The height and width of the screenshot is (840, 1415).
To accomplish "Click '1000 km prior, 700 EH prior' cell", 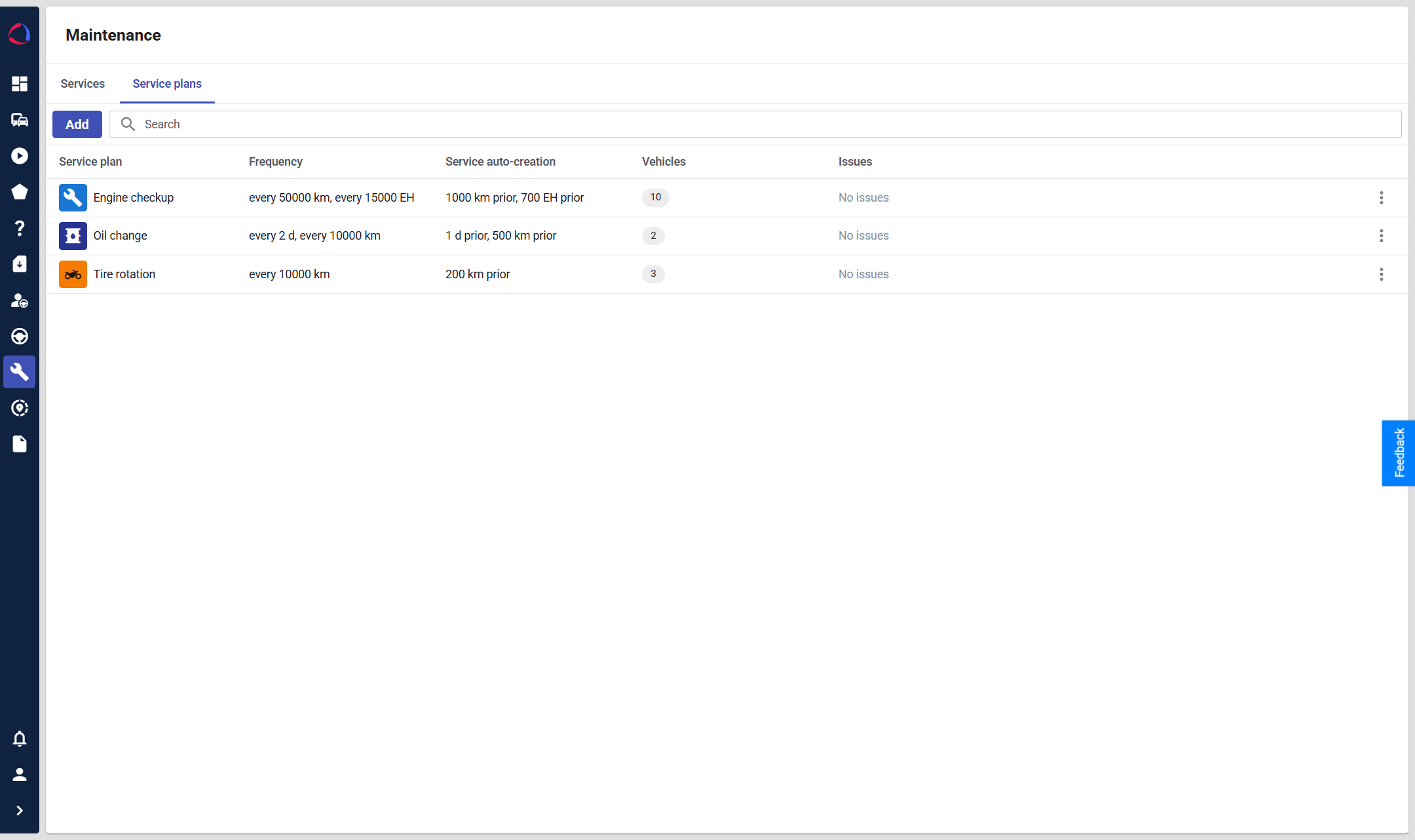I will tap(515, 198).
